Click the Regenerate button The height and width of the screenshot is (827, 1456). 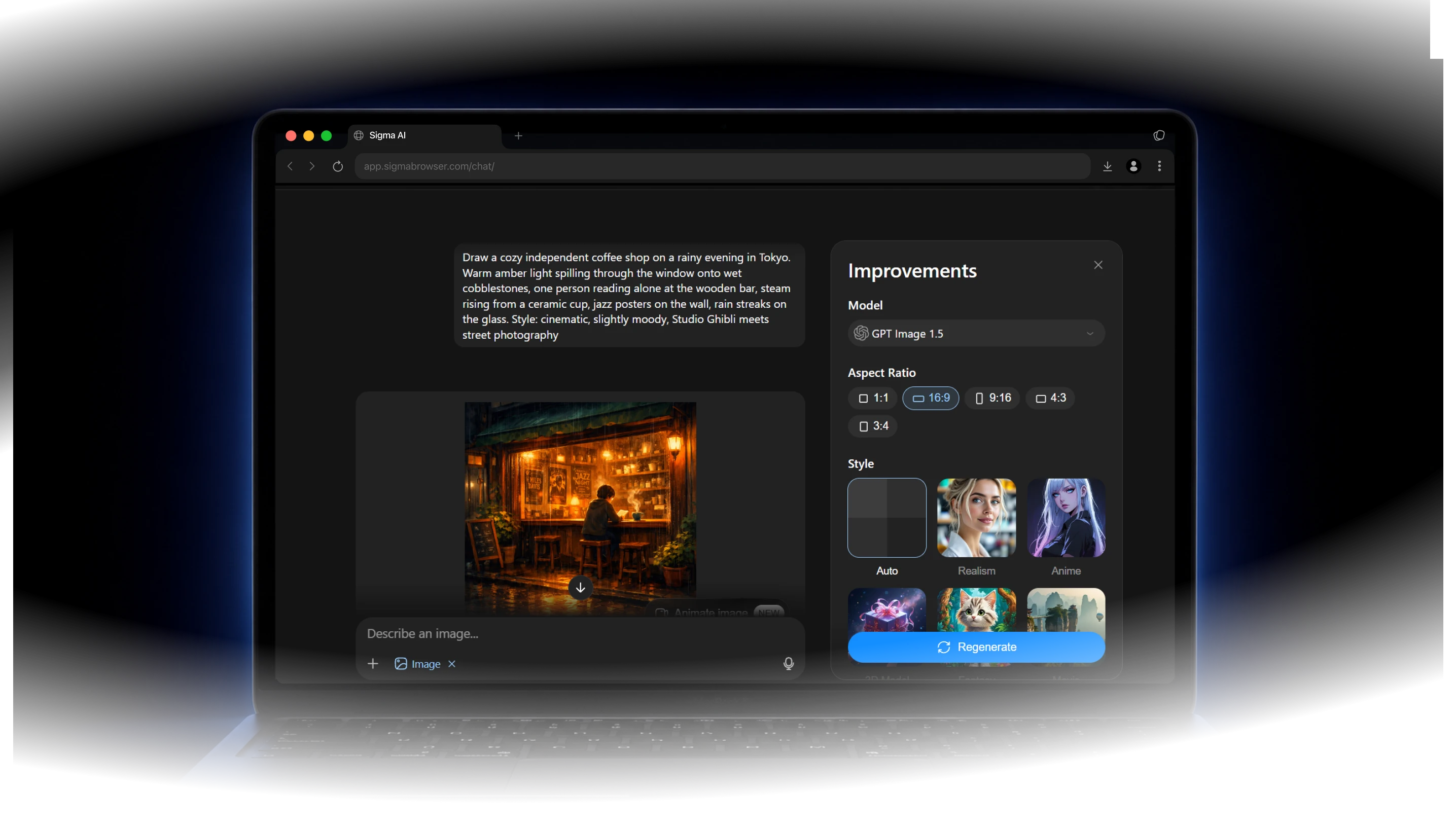pyautogui.click(x=977, y=647)
